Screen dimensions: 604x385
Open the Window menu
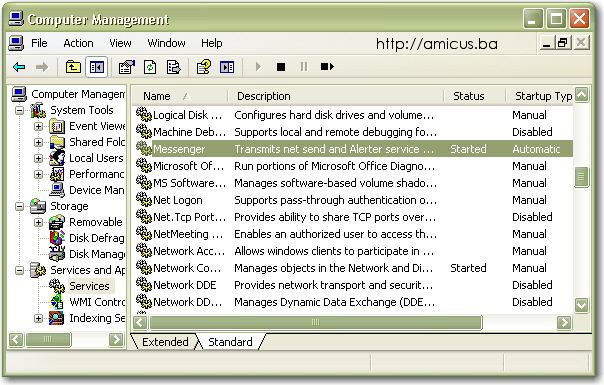coord(166,43)
